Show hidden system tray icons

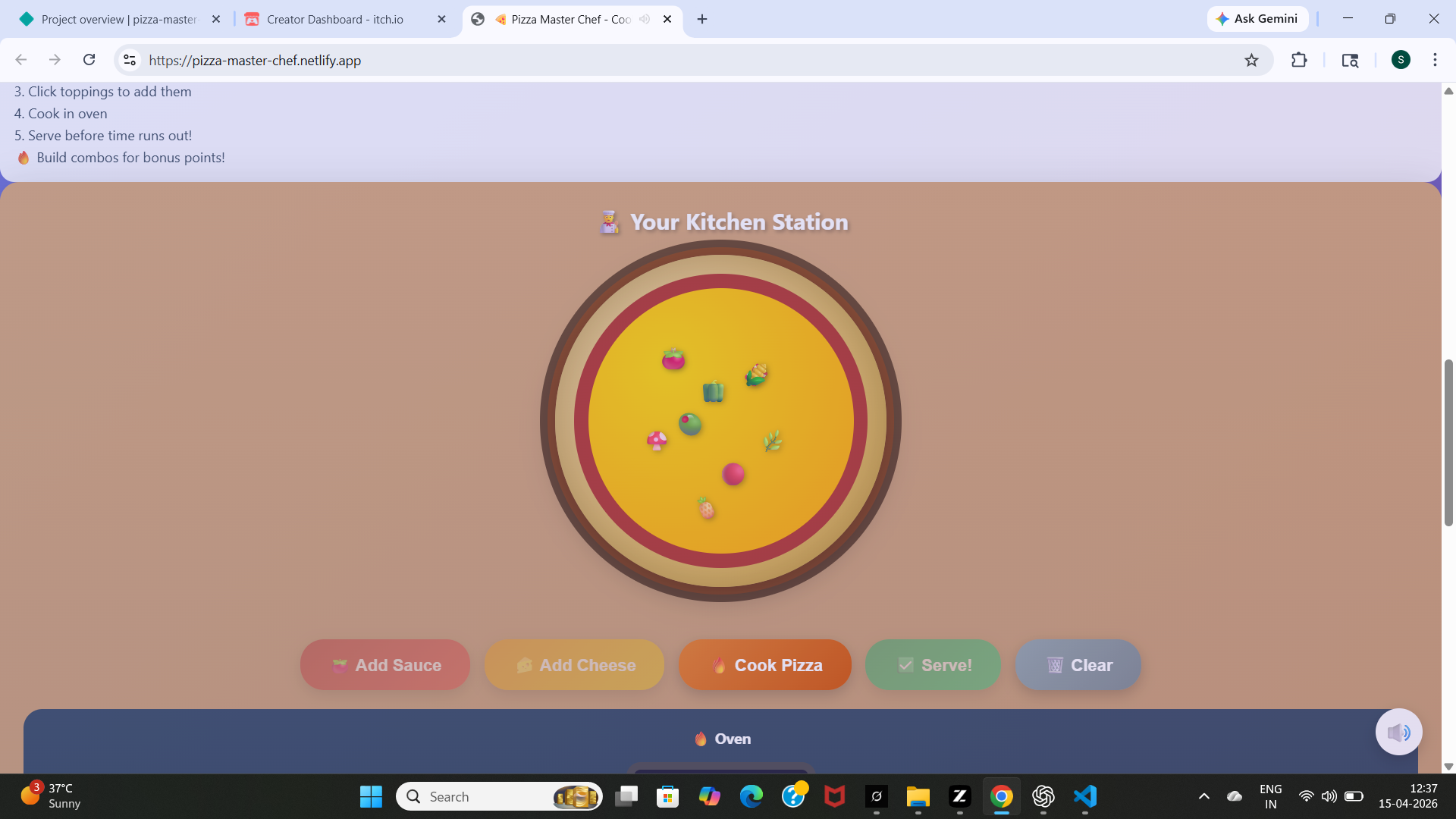click(1203, 796)
